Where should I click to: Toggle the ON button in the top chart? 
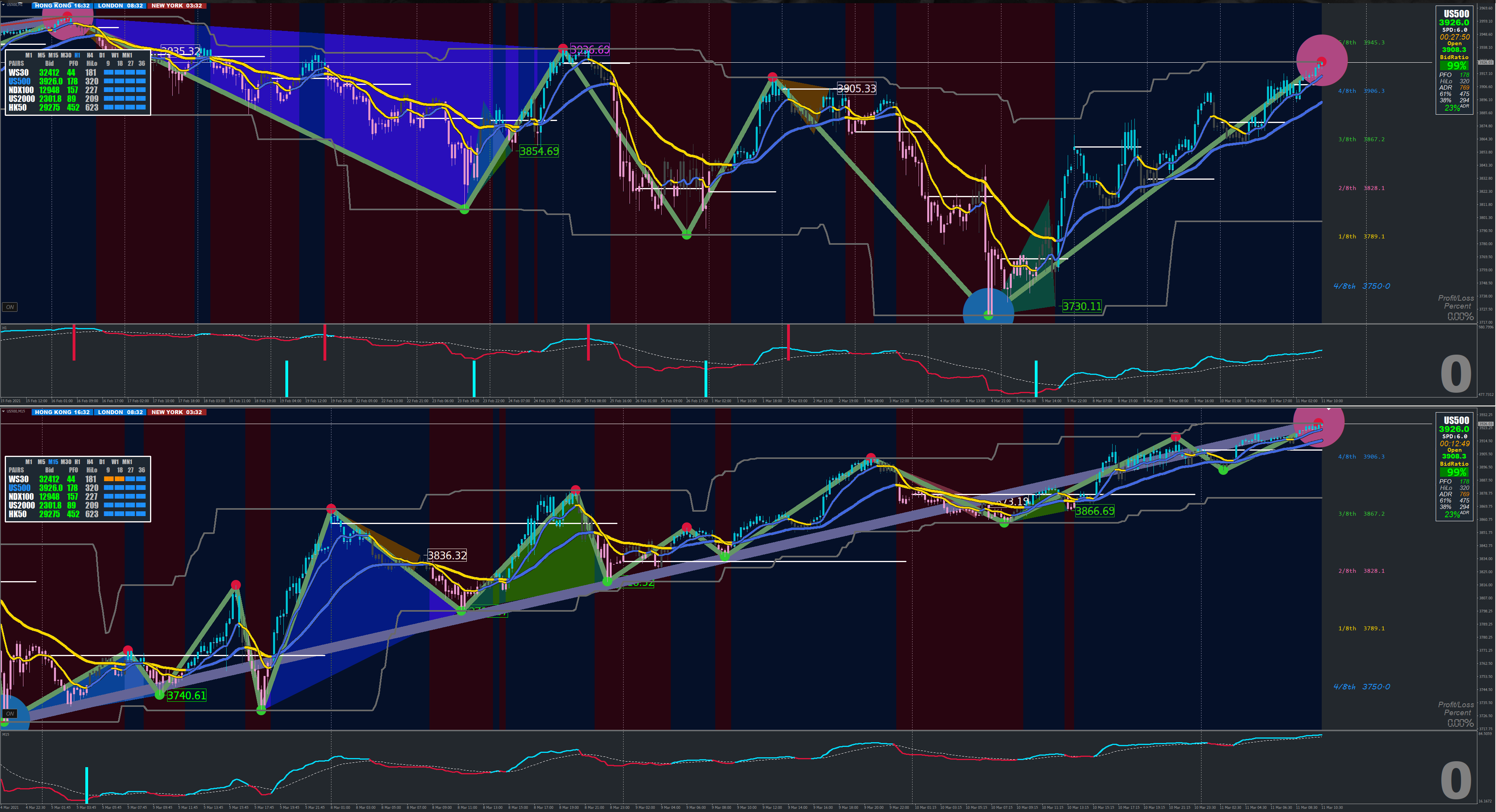tap(10, 307)
